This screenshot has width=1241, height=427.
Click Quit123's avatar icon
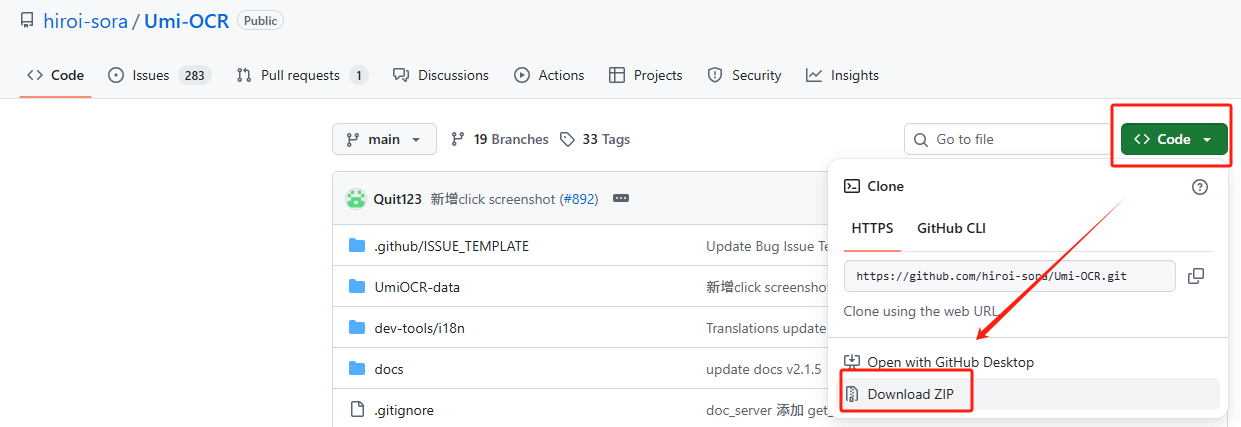[356, 199]
